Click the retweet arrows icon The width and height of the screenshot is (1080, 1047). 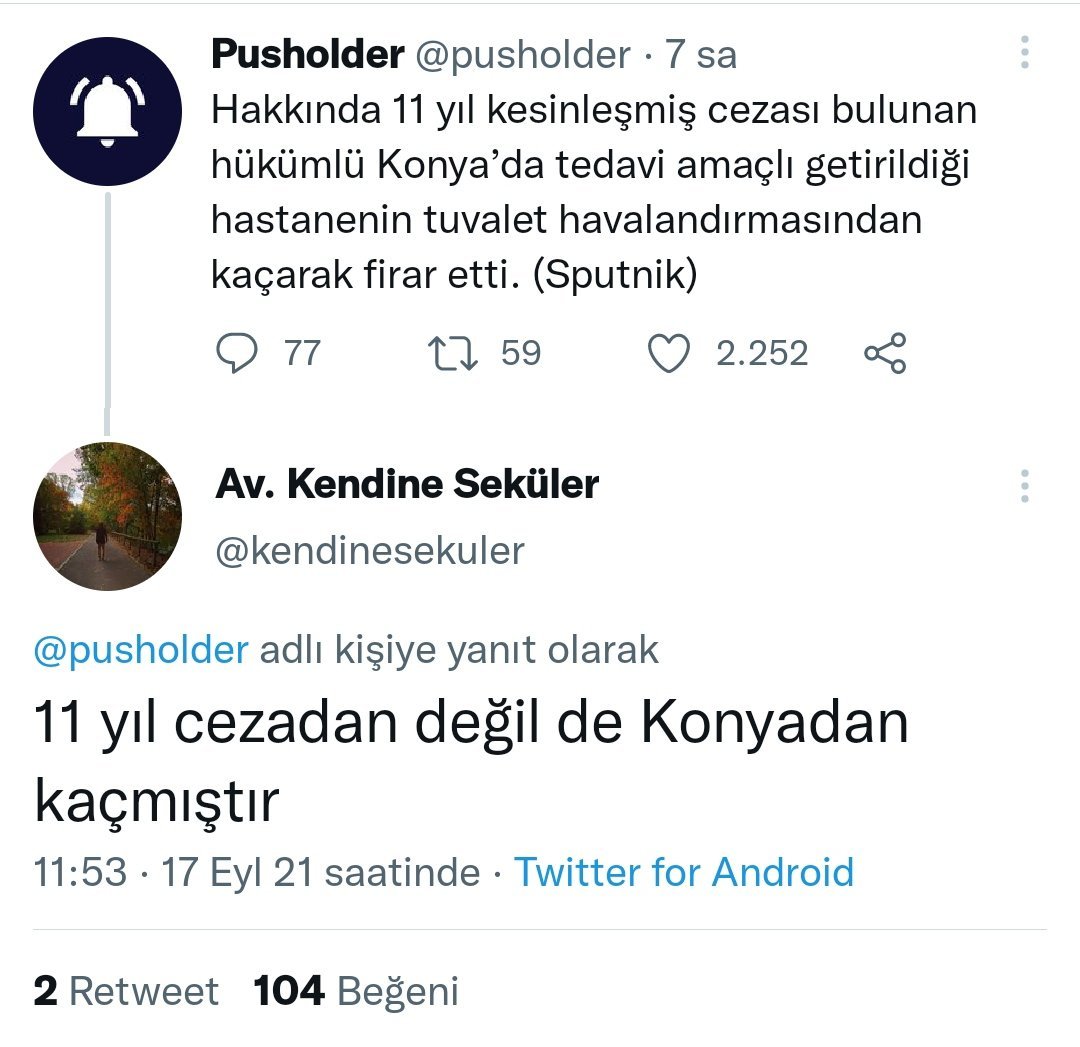point(452,354)
